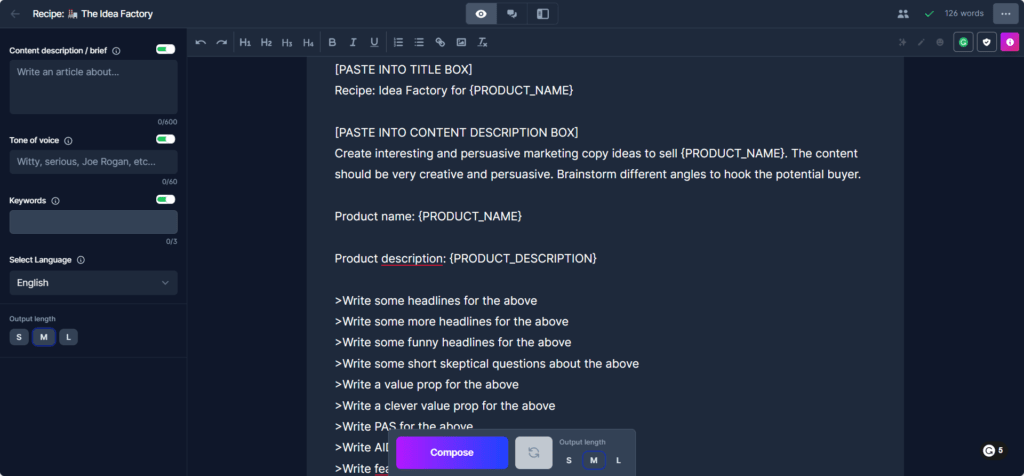
Task: Click the back arrow beside the recipe title
Action: [15, 14]
